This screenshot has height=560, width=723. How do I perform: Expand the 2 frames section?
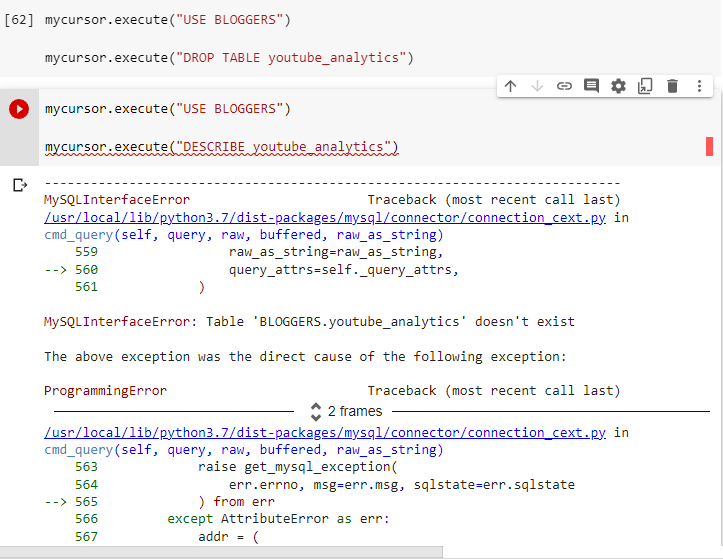(x=348, y=411)
